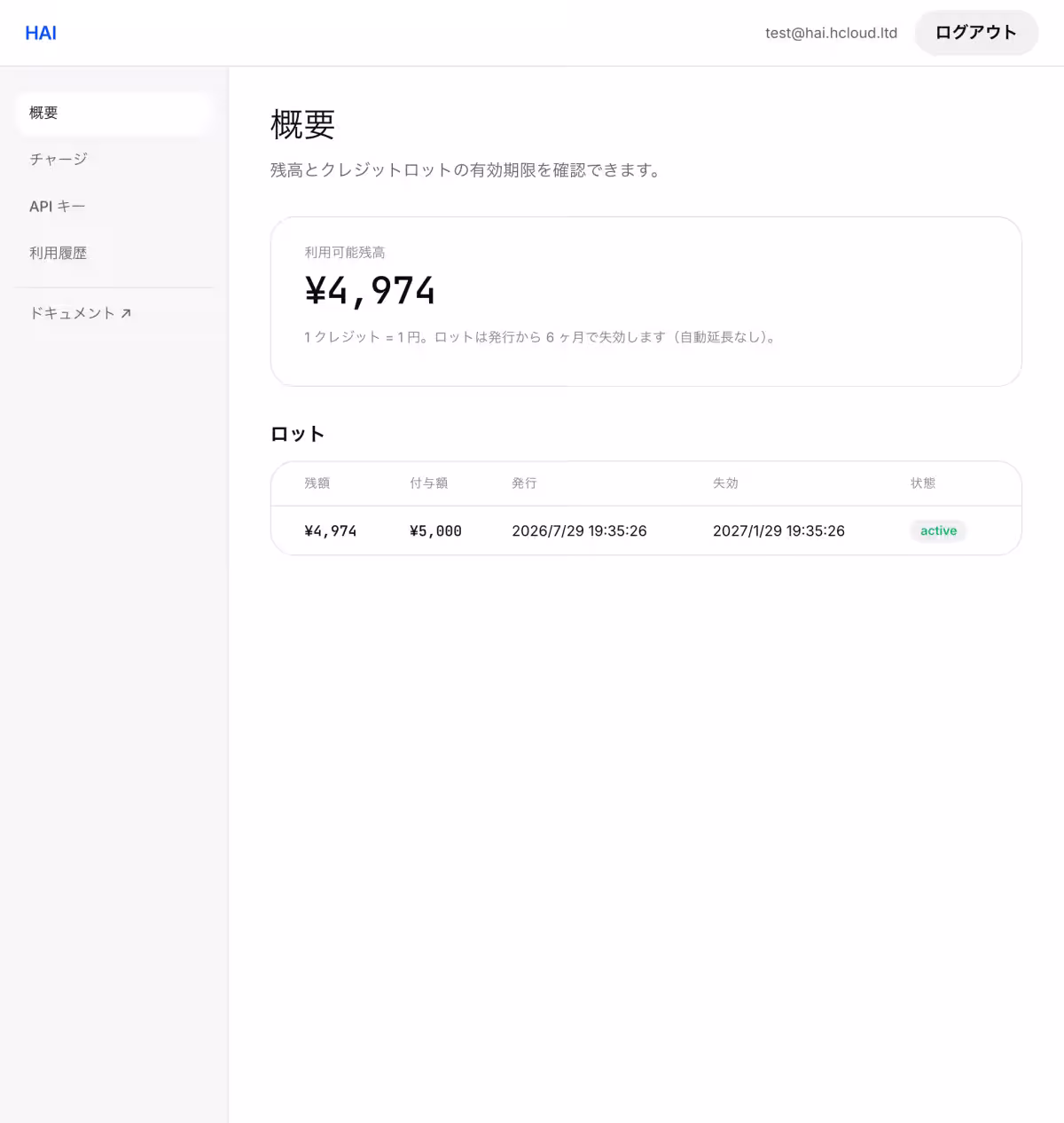
Task: Open the 概要 sidebar item
Action: [113, 113]
